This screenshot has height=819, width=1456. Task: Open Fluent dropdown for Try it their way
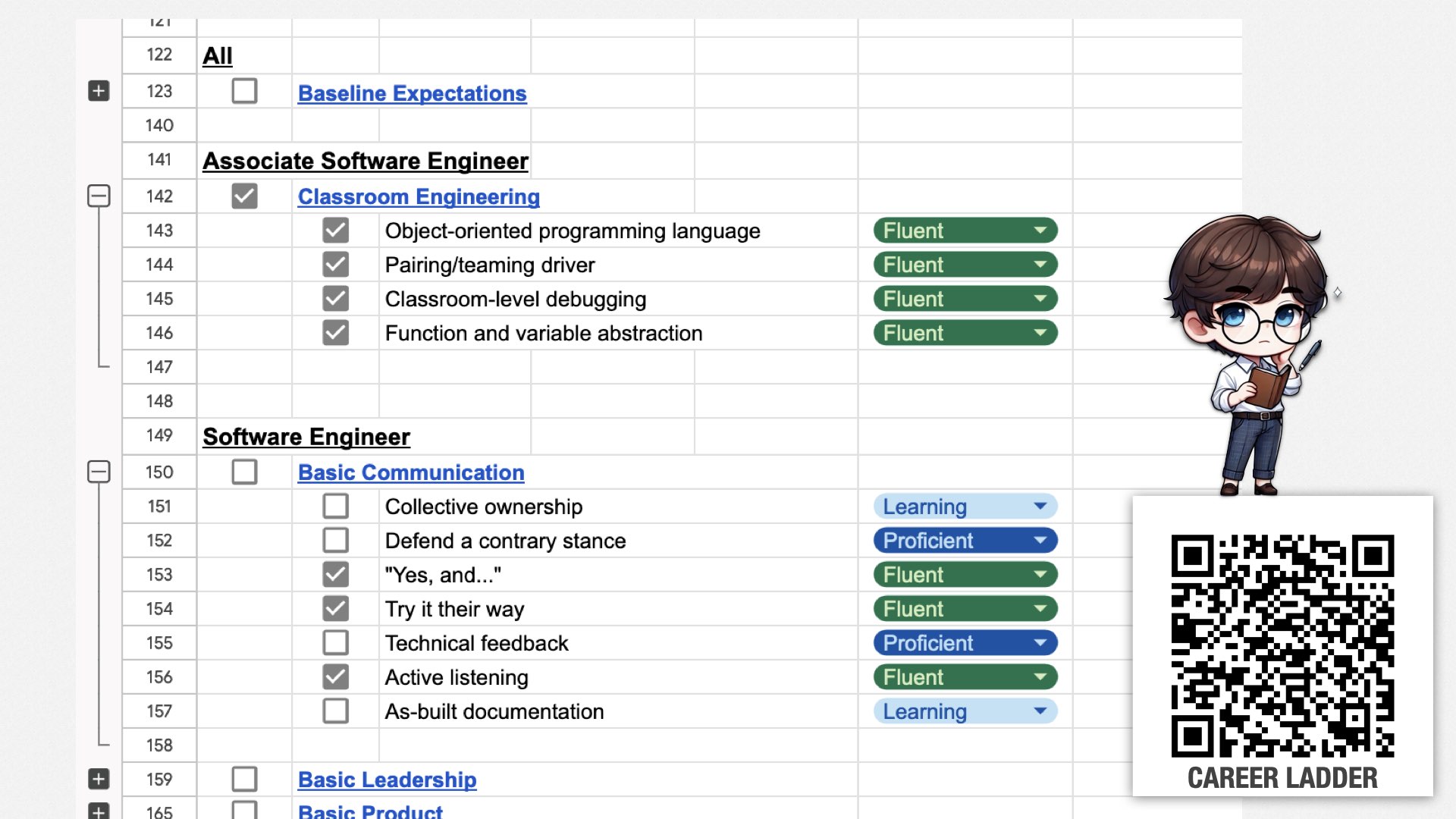coord(965,609)
